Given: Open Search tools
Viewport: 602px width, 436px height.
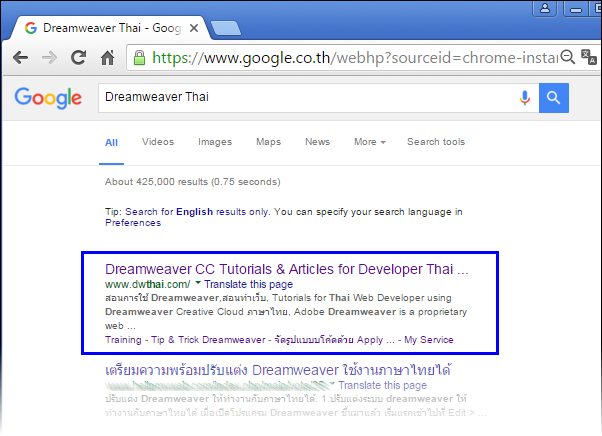Looking at the screenshot, I should pyautogui.click(x=436, y=142).
